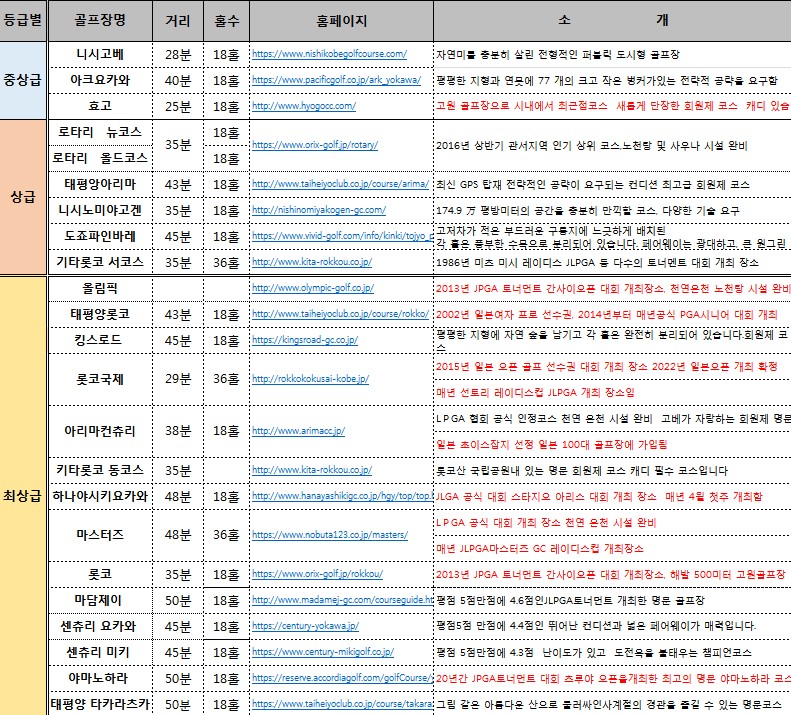Select the 센츄리 요카와 cell
Image resolution: width=791 pixels, height=715 pixels.
tap(100, 627)
